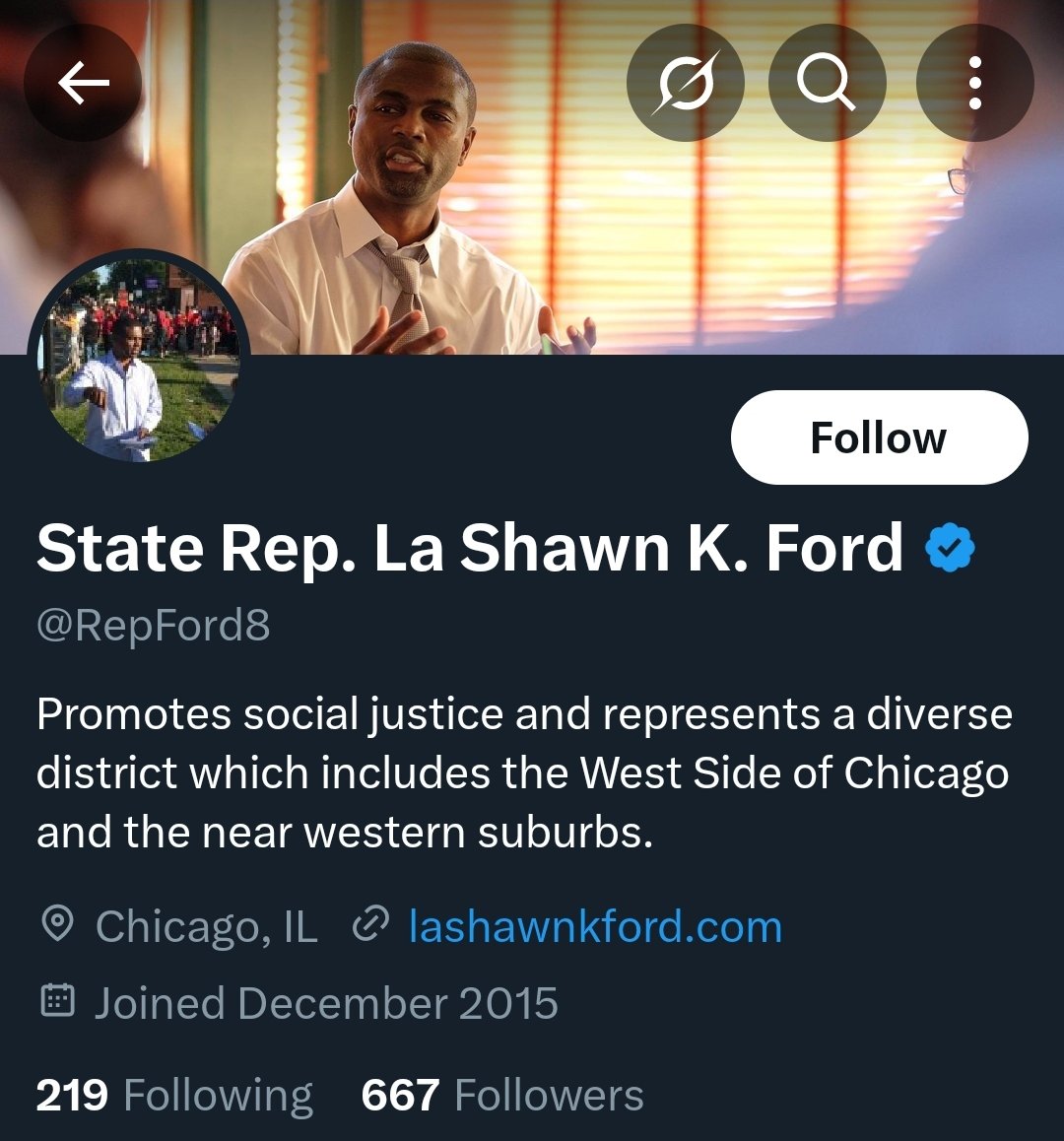The width and height of the screenshot is (1064, 1141).
Task: Open the lashawnkford.com website link
Action: 595,927
